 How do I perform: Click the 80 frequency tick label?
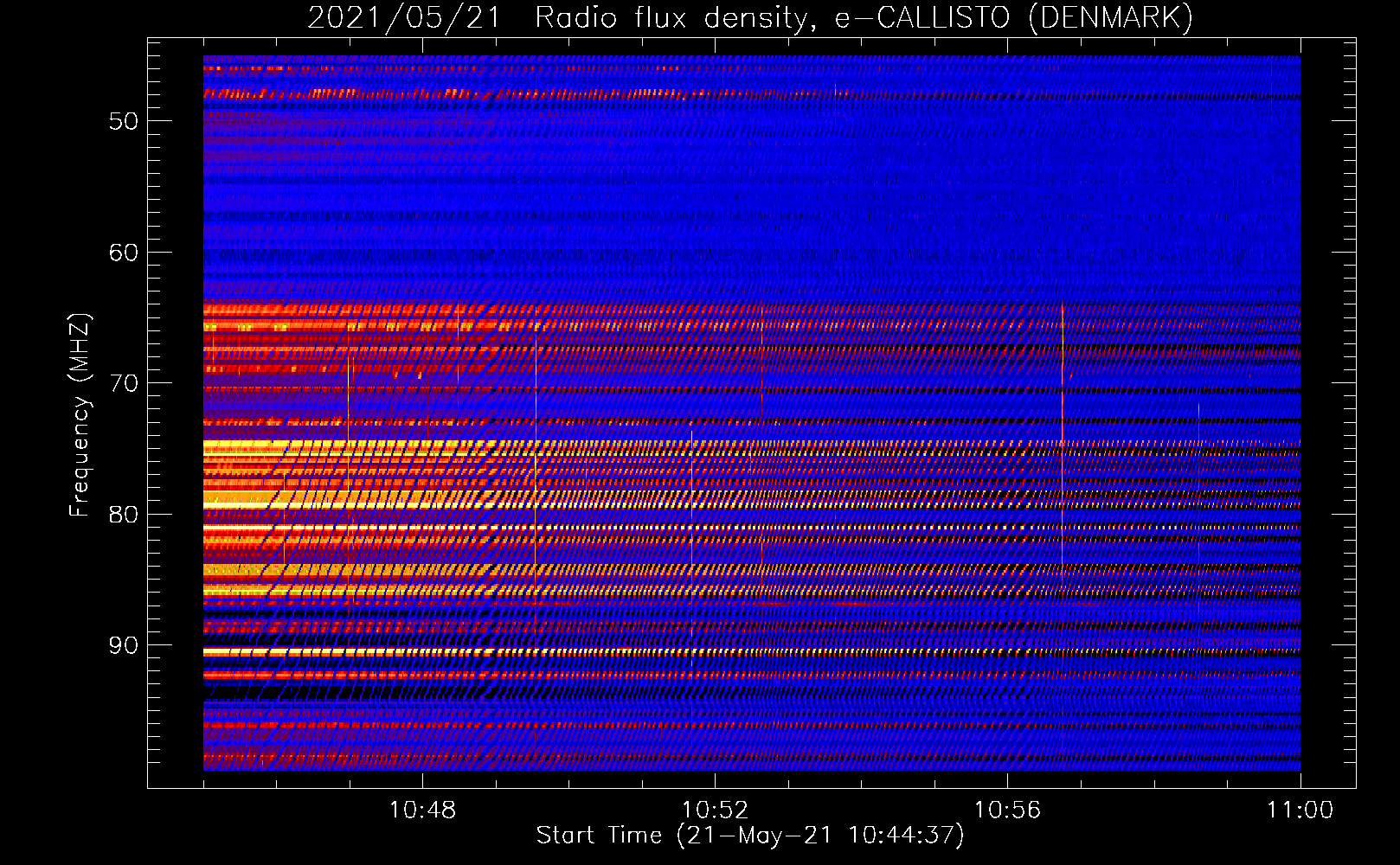click(124, 515)
